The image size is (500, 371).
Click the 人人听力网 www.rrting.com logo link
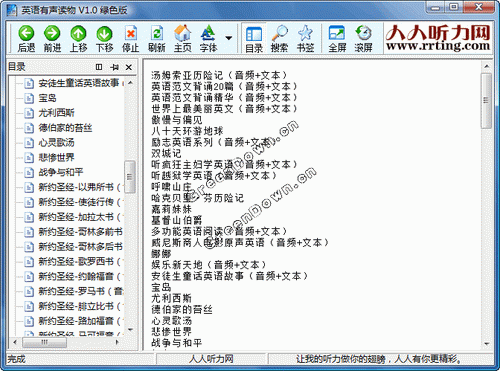click(x=438, y=38)
